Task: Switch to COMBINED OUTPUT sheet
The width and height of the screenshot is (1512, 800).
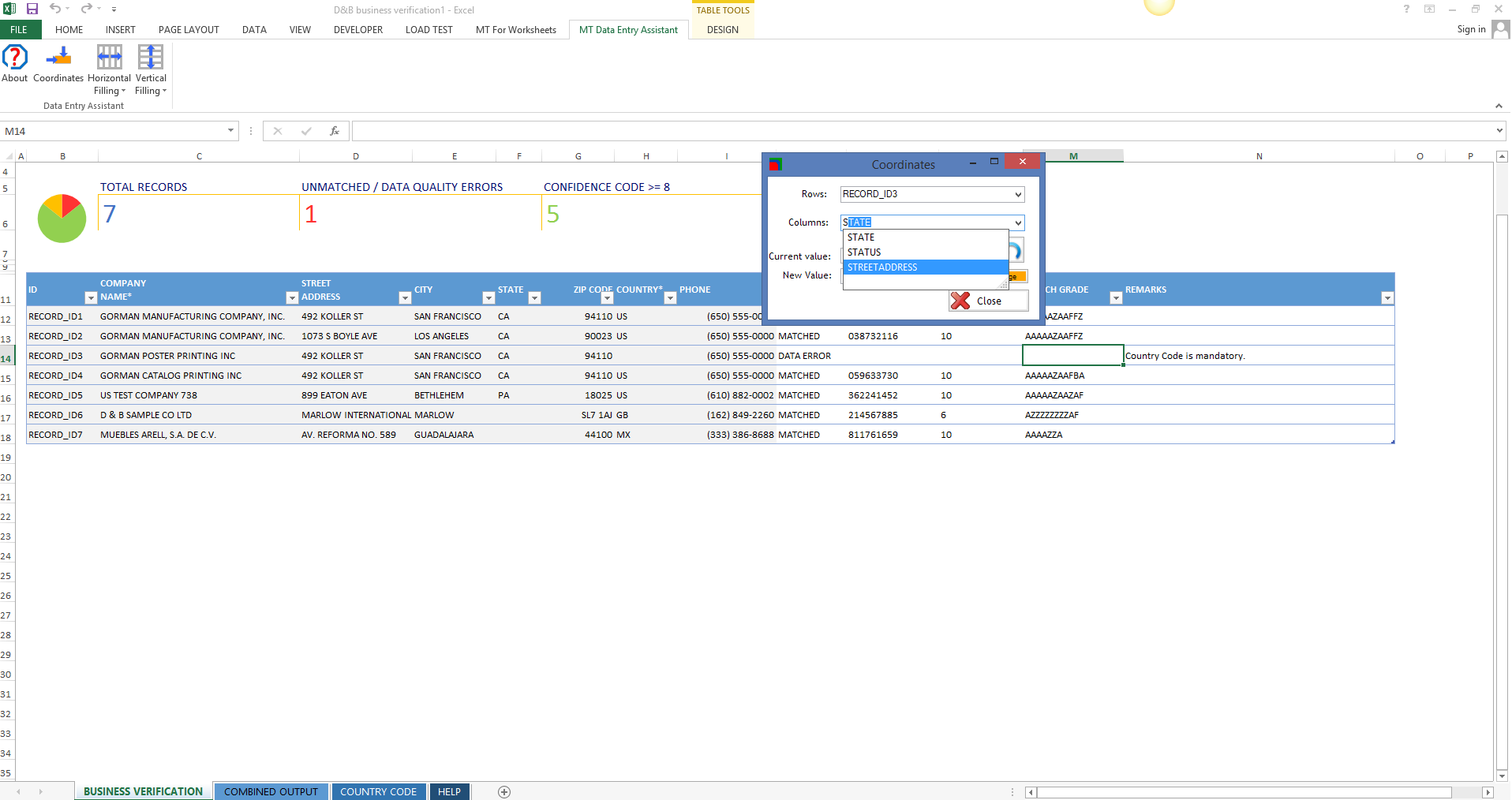Action: pos(271,791)
